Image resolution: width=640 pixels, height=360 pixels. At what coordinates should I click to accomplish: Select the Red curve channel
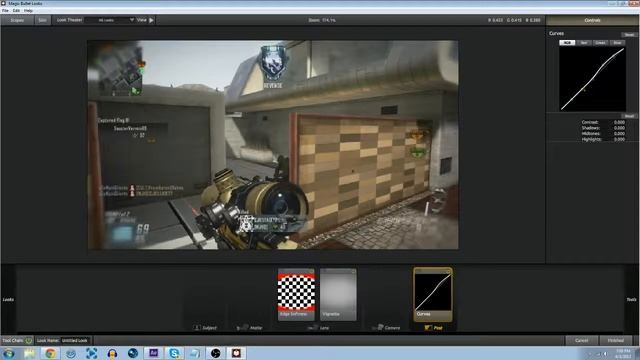click(x=584, y=42)
